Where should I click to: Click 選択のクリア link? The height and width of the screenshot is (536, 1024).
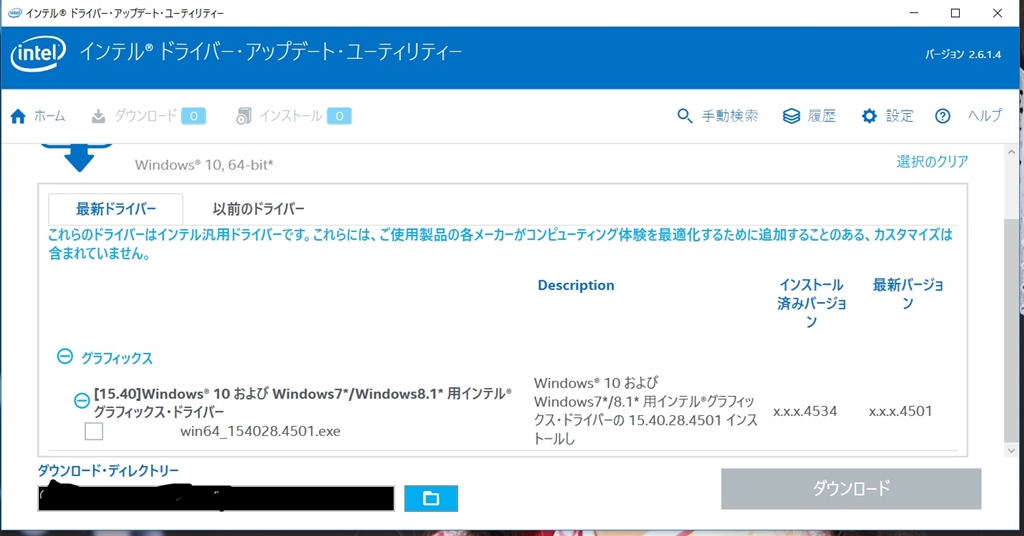pos(932,162)
